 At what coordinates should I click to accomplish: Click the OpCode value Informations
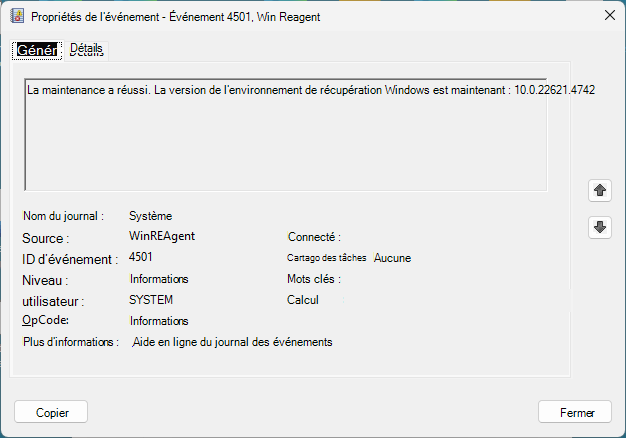click(159, 321)
